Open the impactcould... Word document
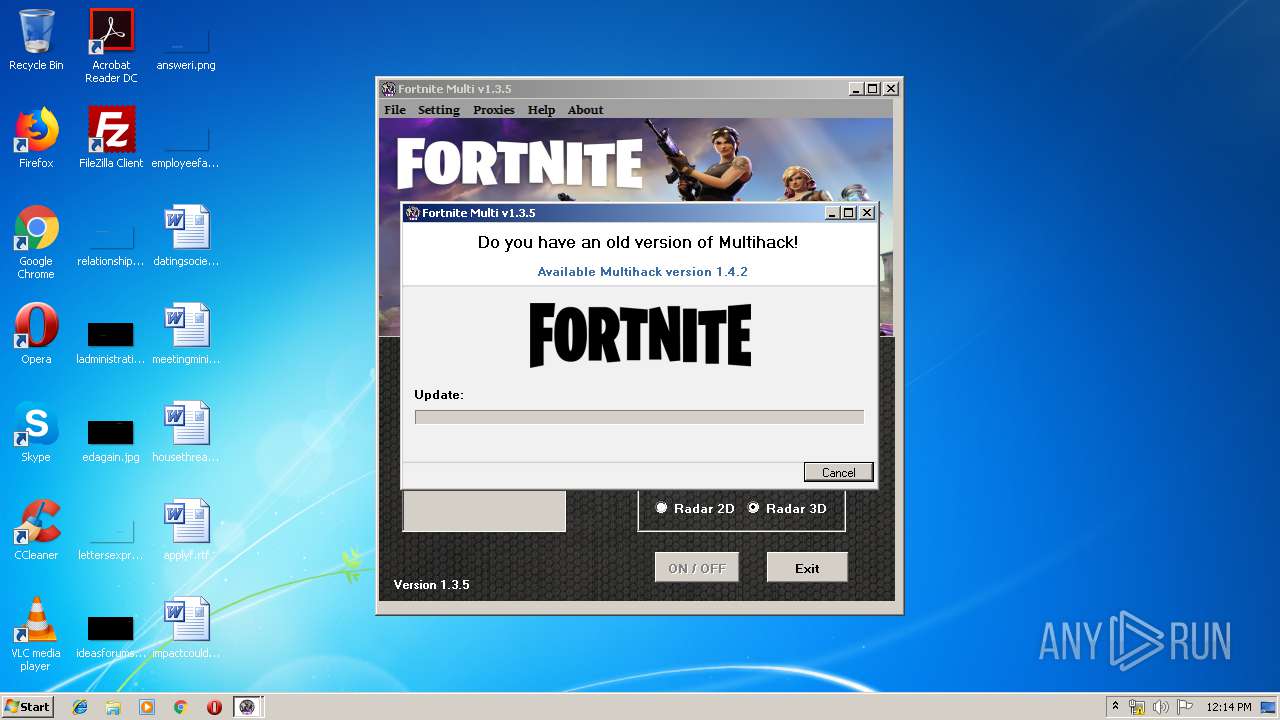This screenshot has height=720, width=1280. pos(186,628)
